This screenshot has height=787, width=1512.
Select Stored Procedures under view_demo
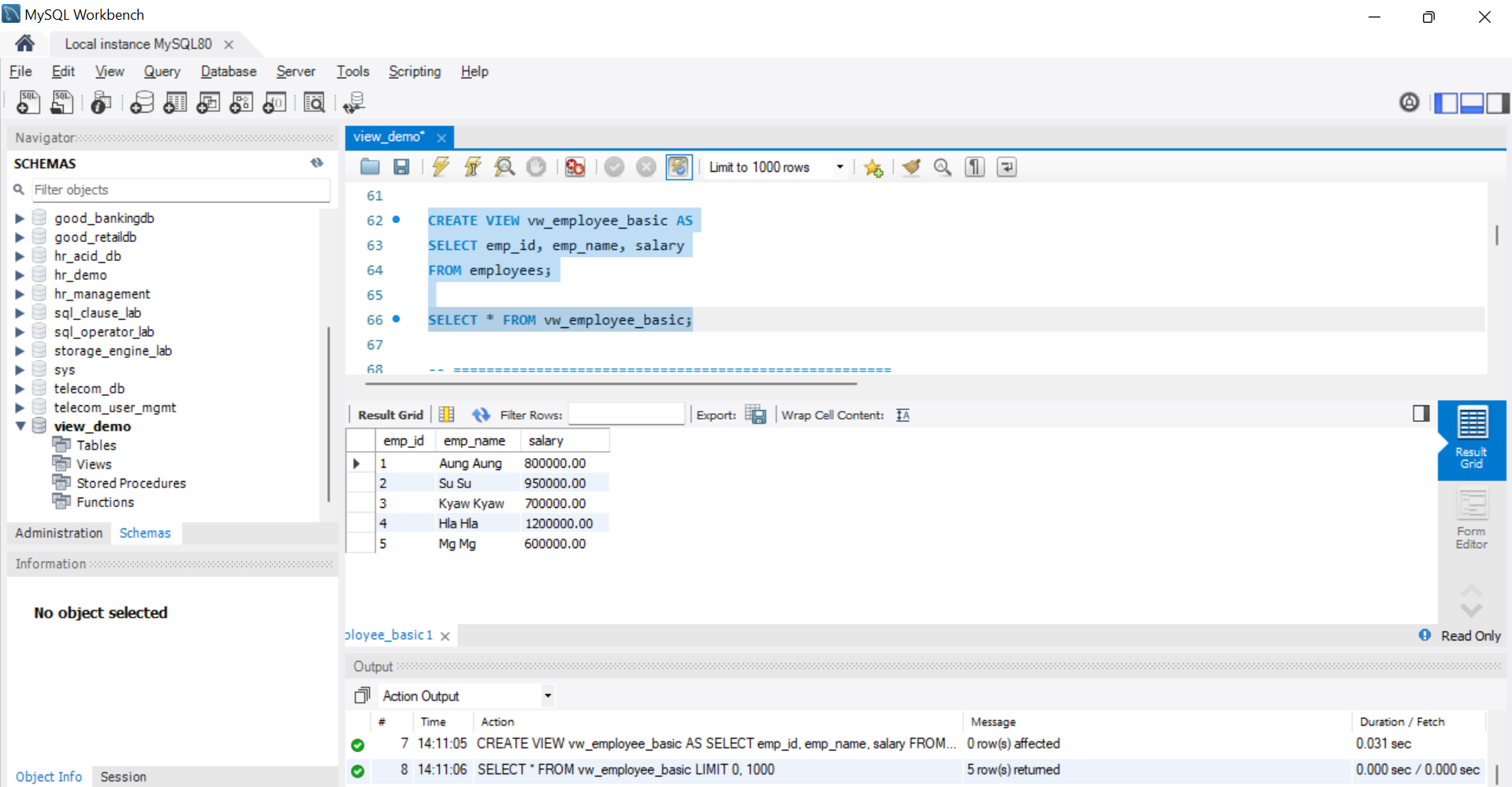click(131, 483)
